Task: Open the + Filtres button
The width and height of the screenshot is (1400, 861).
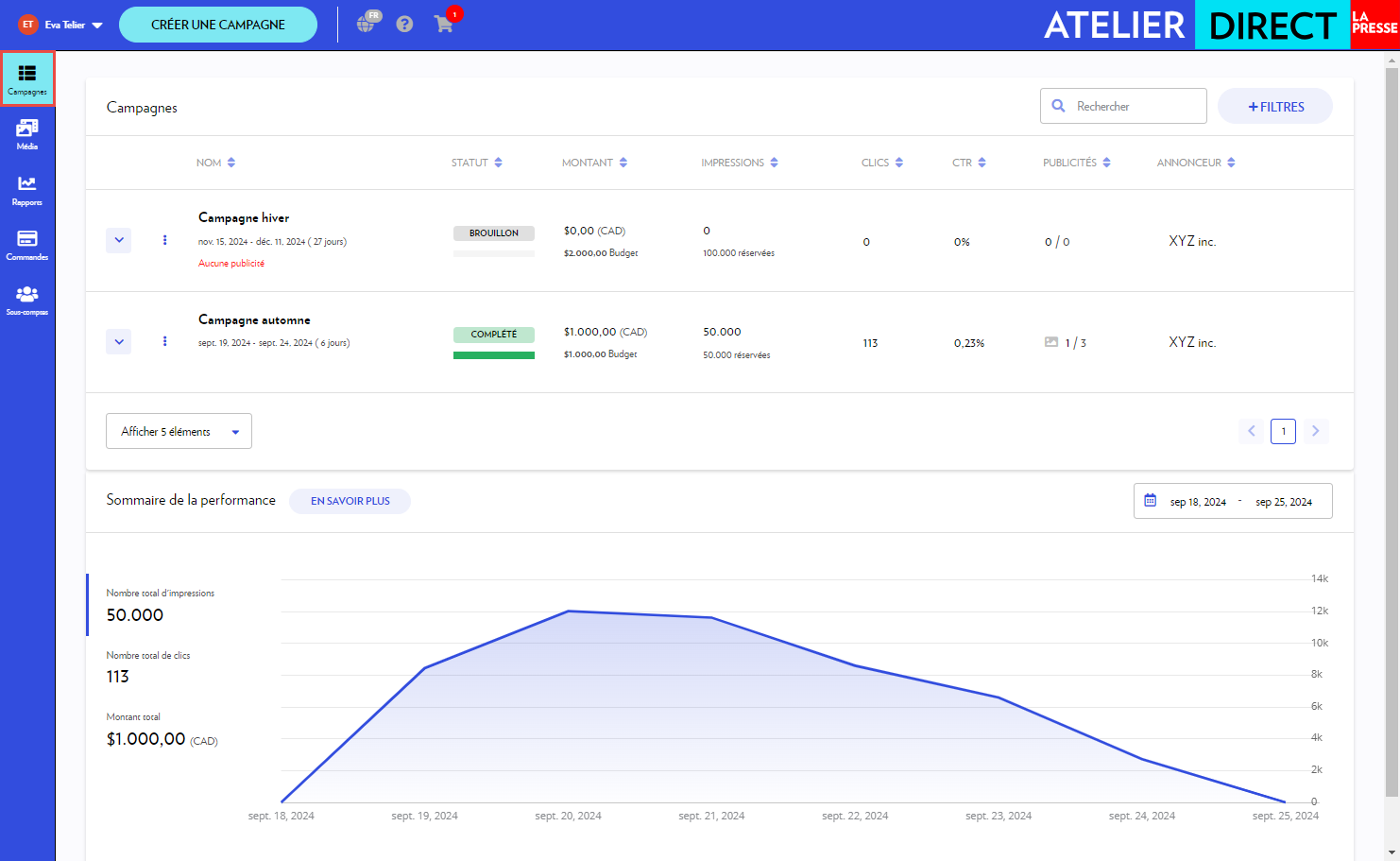Action: pos(1275,106)
